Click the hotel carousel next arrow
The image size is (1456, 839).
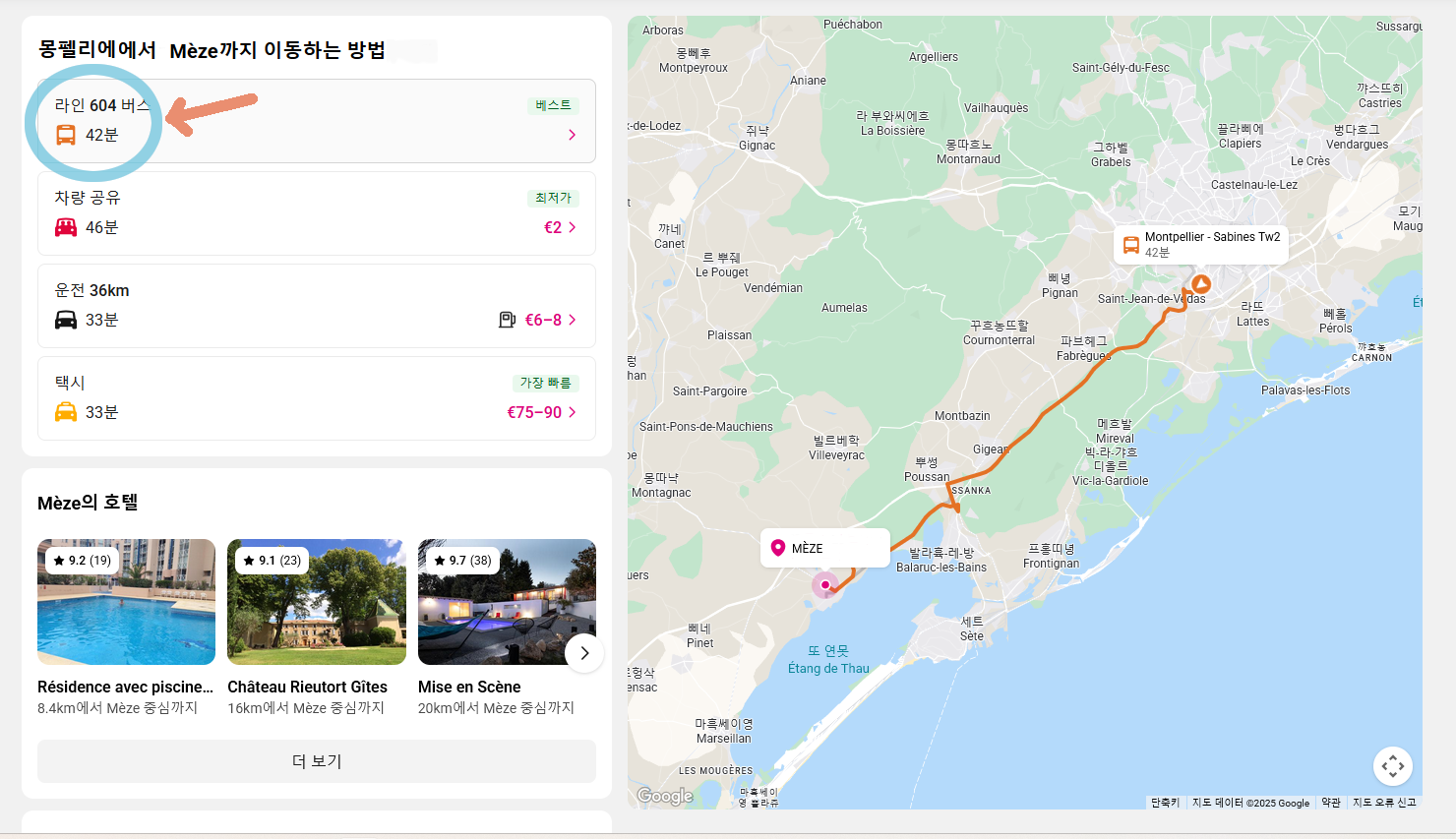(x=584, y=653)
